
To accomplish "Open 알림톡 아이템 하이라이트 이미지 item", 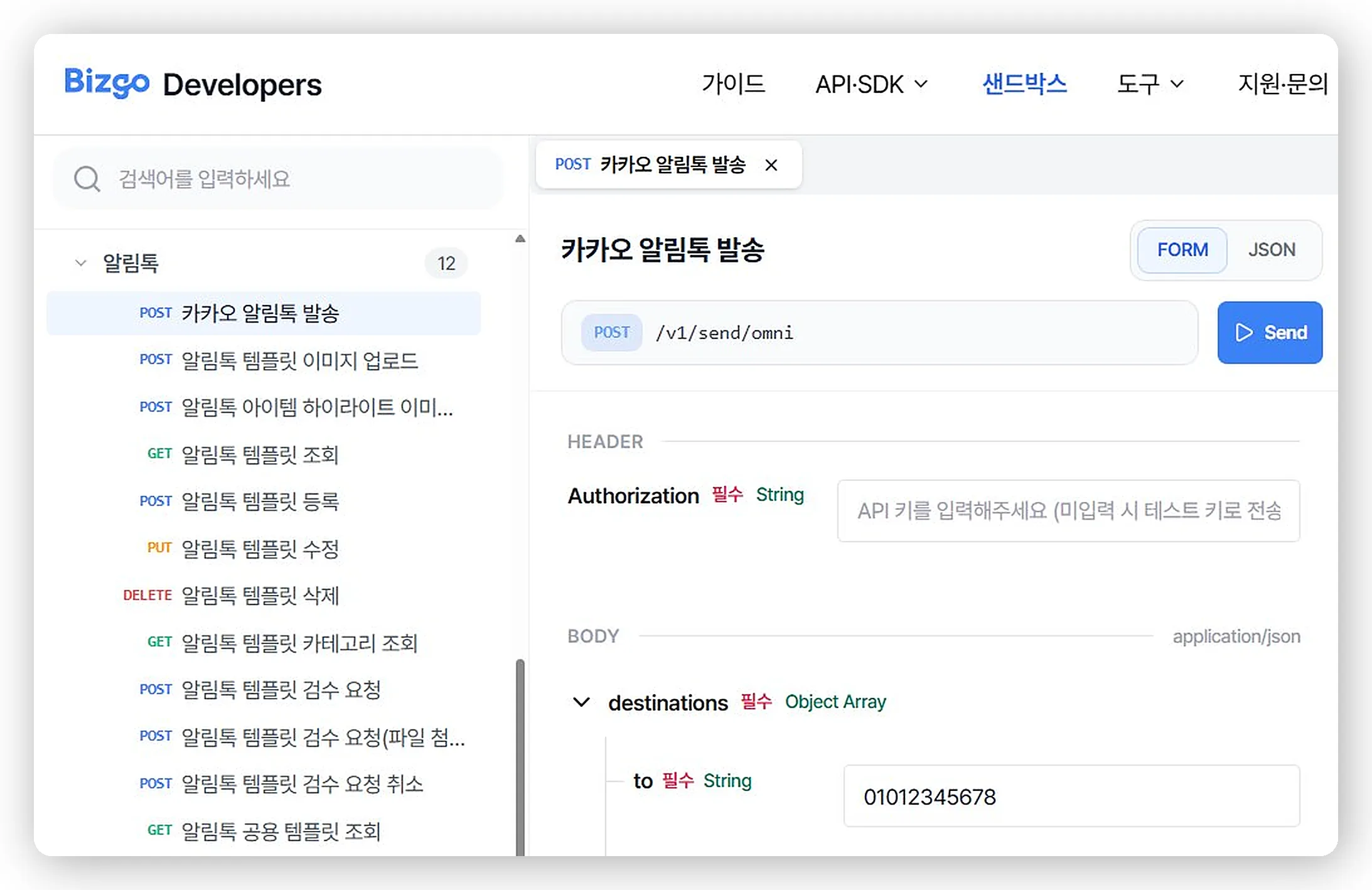I will pyautogui.click(x=264, y=407).
